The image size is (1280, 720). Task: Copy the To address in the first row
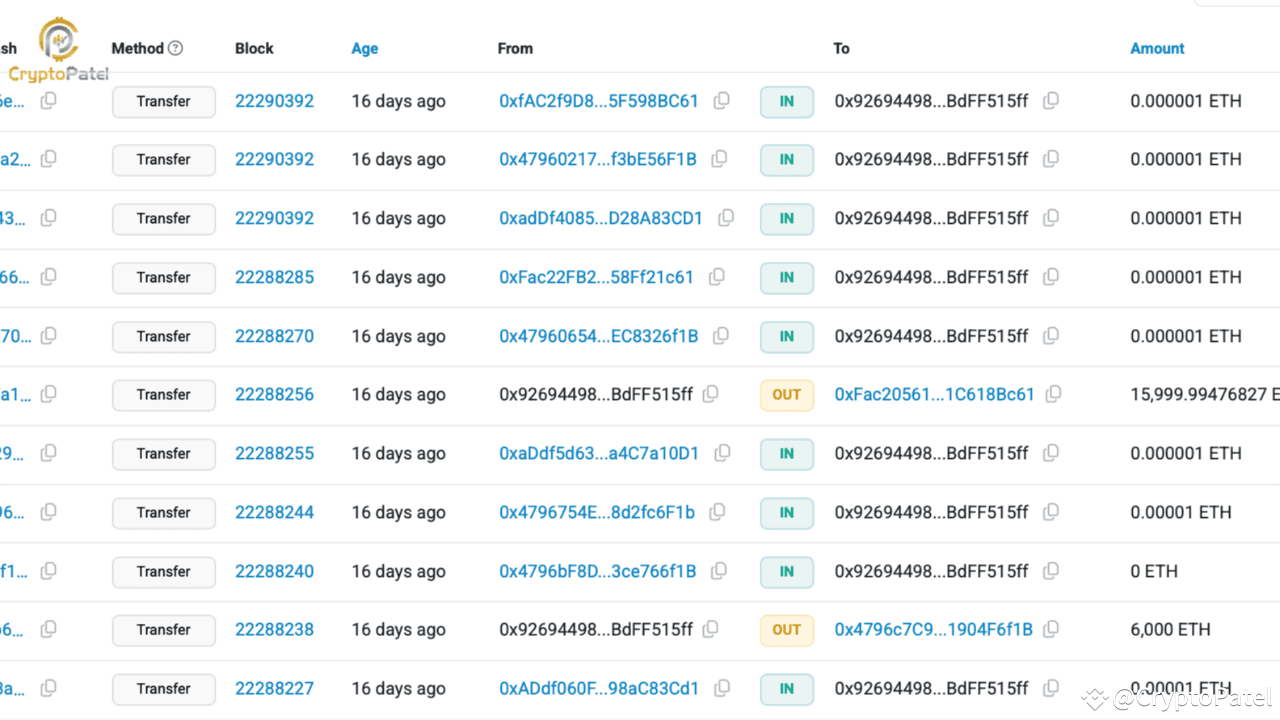[x=1051, y=101]
